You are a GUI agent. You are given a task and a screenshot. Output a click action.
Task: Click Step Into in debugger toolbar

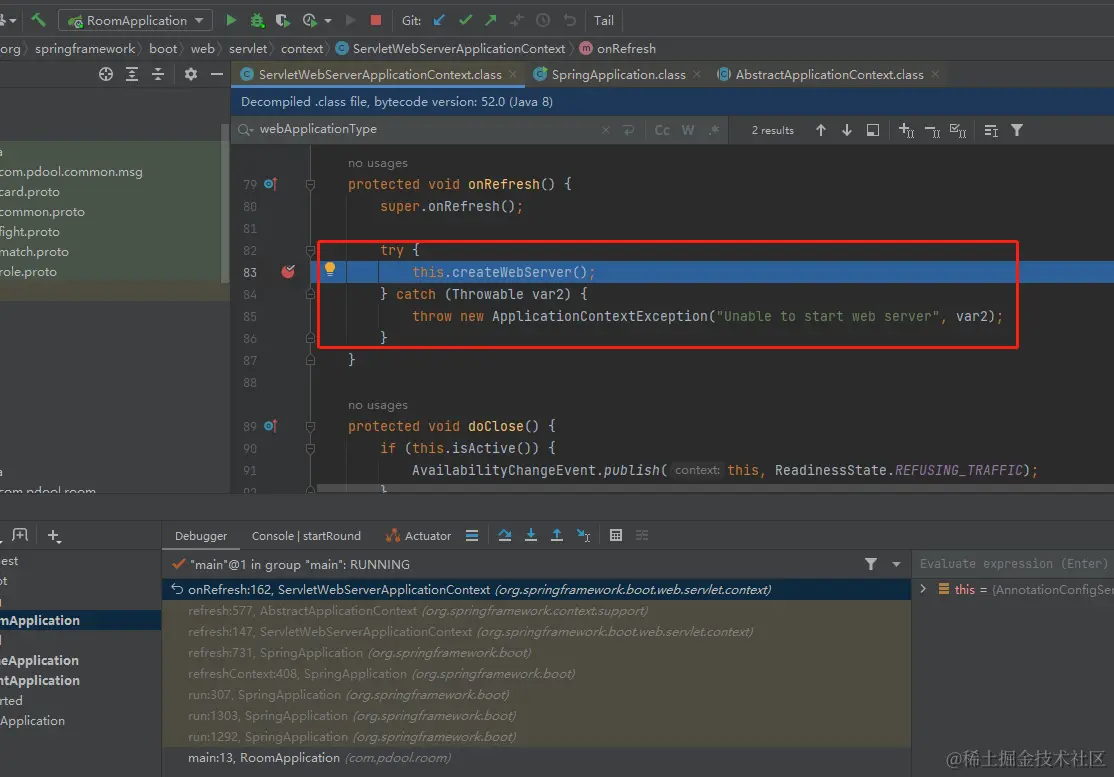click(531, 536)
